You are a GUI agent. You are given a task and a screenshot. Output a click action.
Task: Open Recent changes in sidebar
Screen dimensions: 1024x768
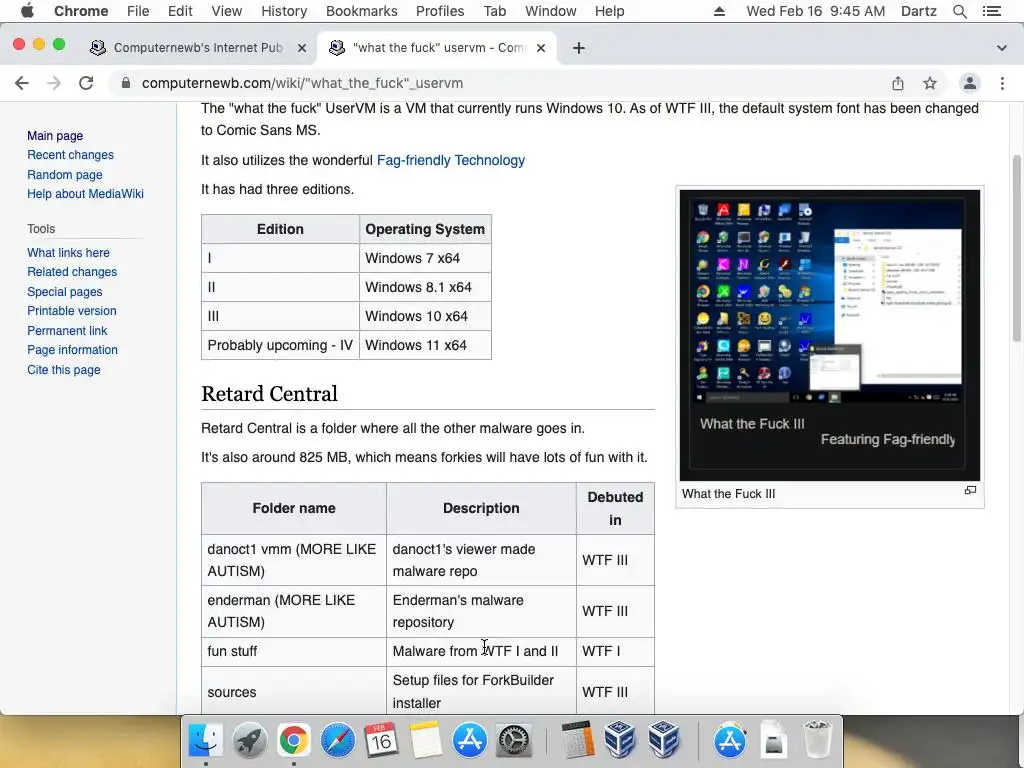70,155
